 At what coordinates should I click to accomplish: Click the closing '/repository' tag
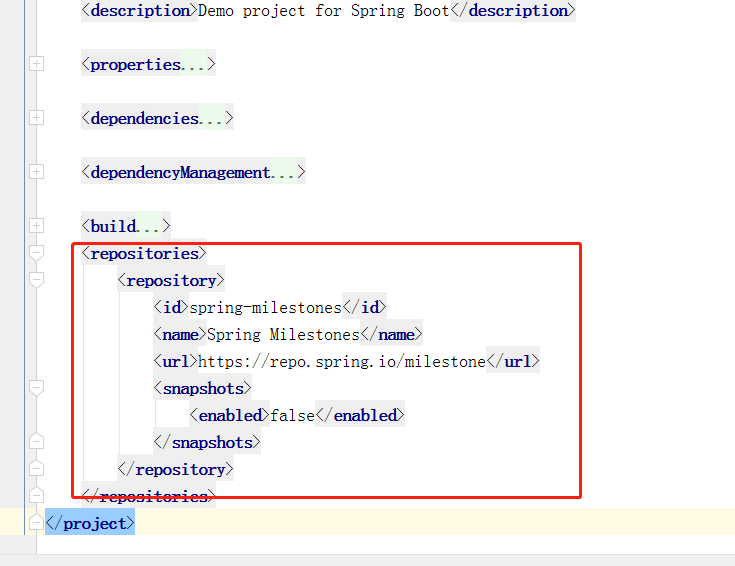pos(175,469)
